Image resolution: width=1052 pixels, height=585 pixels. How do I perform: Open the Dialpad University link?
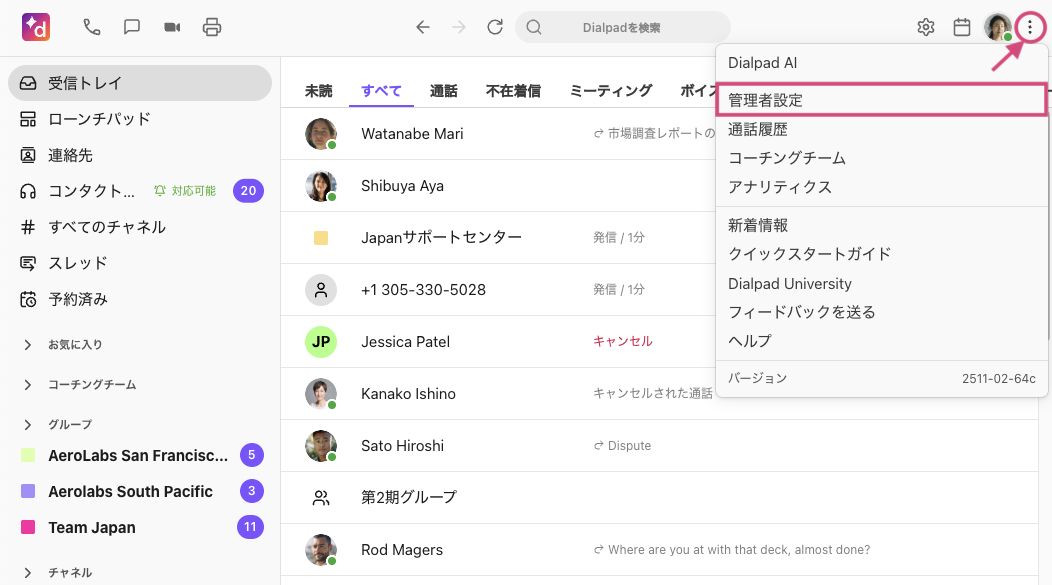tap(790, 284)
